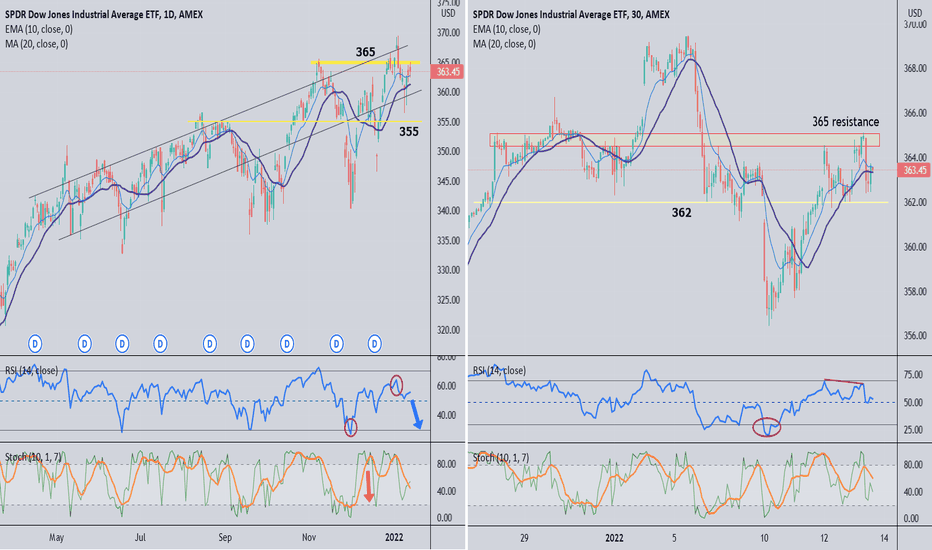The image size is (932, 550).
Task: Click the RSI (14, close) label in 30-minute chart
Action: [499, 370]
